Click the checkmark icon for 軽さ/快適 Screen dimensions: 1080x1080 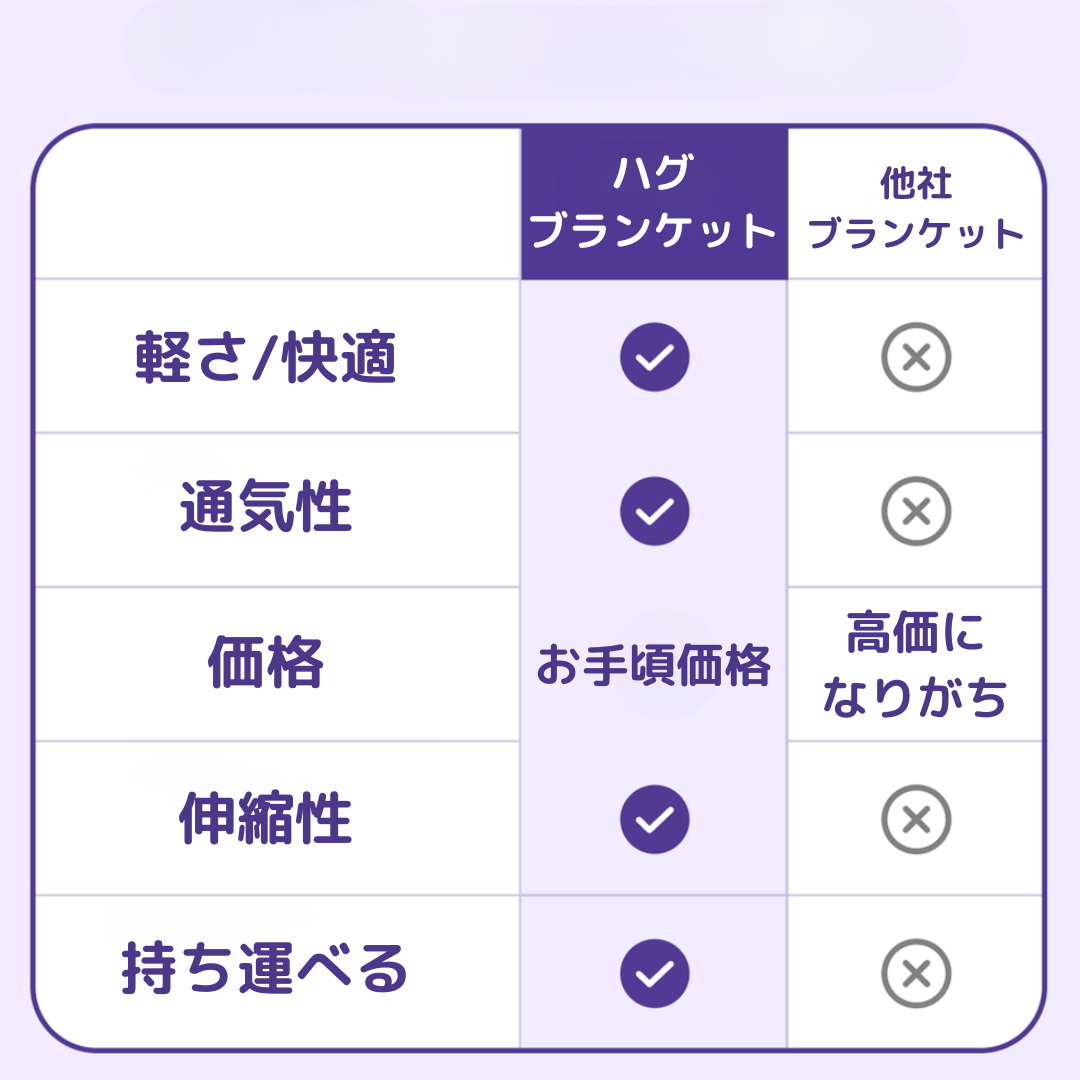pos(654,357)
